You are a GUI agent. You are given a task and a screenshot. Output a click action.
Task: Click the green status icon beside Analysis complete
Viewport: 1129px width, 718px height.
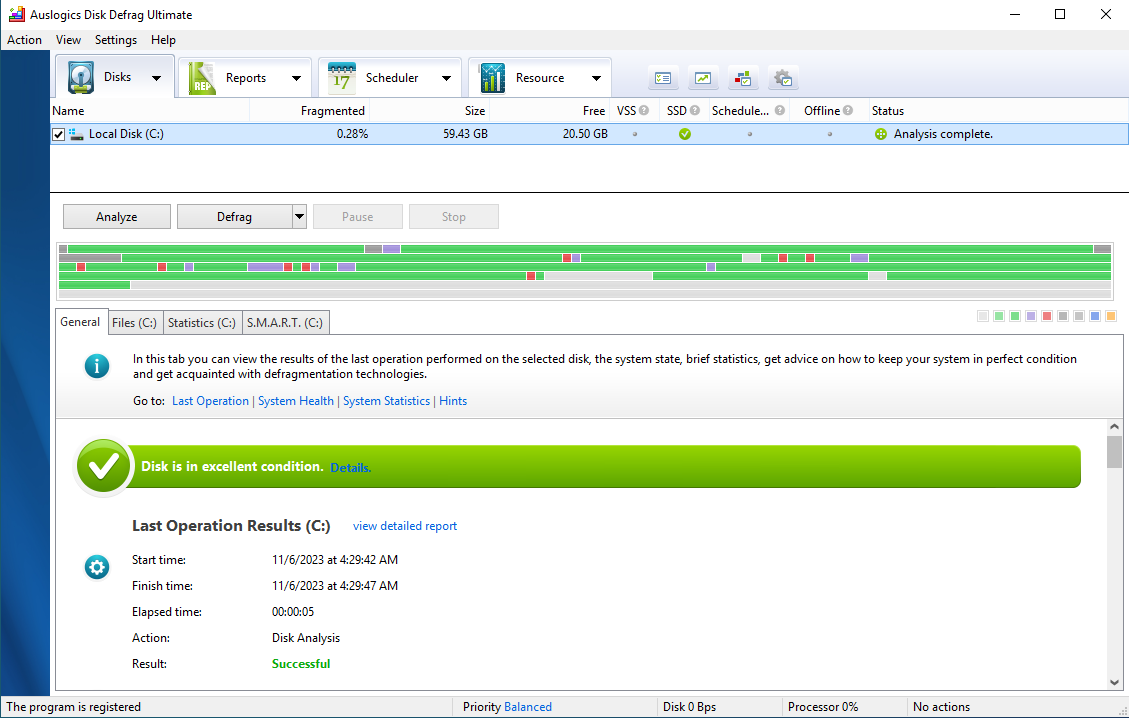coord(881,134)
